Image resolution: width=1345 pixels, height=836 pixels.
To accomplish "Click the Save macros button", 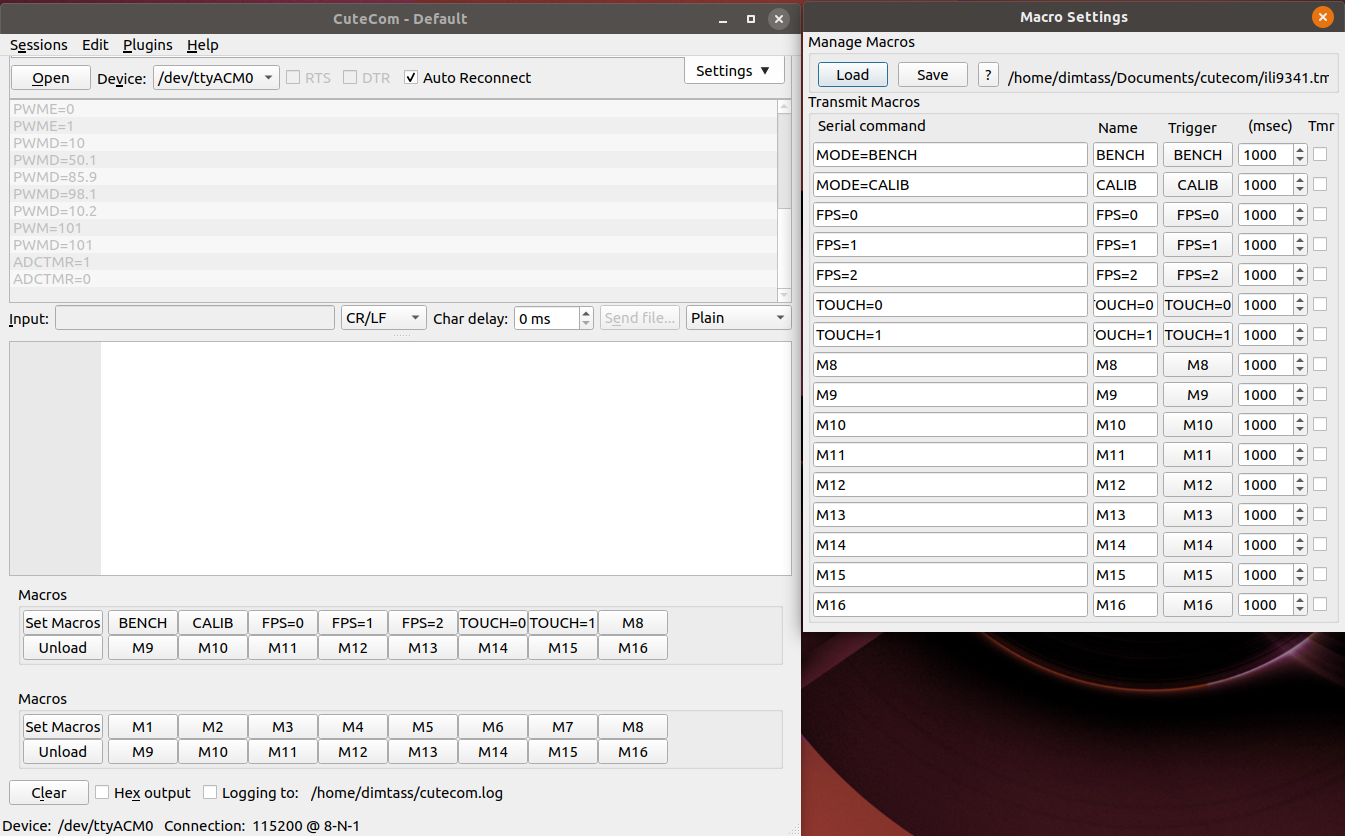I will coord(932,75).
